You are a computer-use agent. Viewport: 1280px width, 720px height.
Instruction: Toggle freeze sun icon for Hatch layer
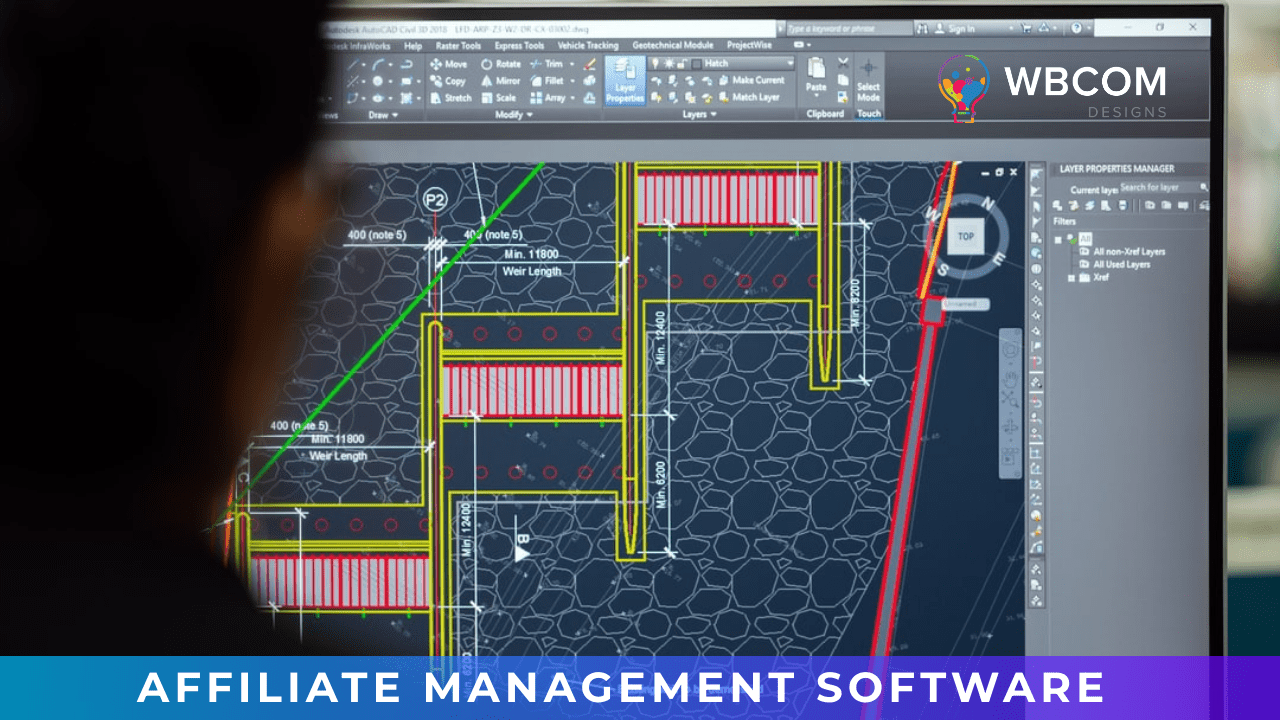coord(670,63)
